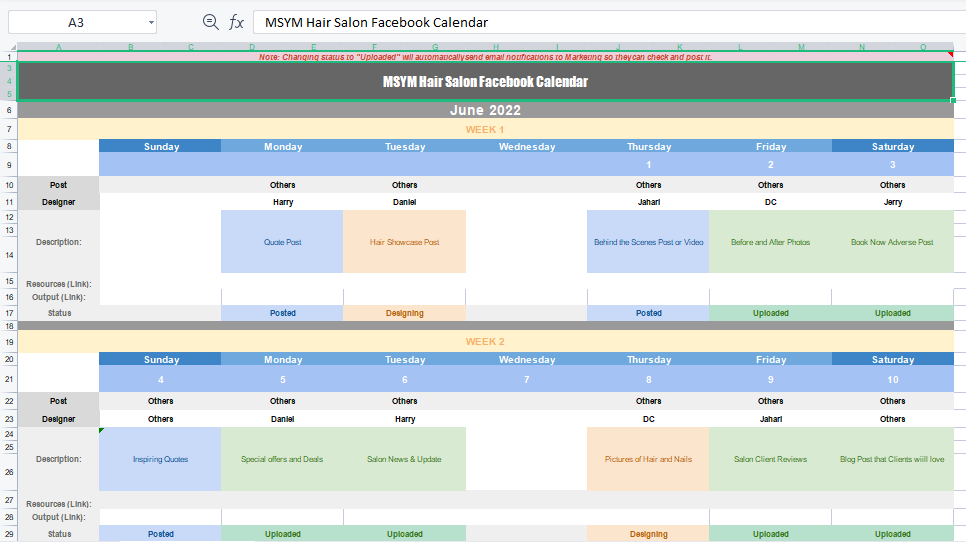
Task: Select the June 2022 header cell
Action: pos(485,110)
